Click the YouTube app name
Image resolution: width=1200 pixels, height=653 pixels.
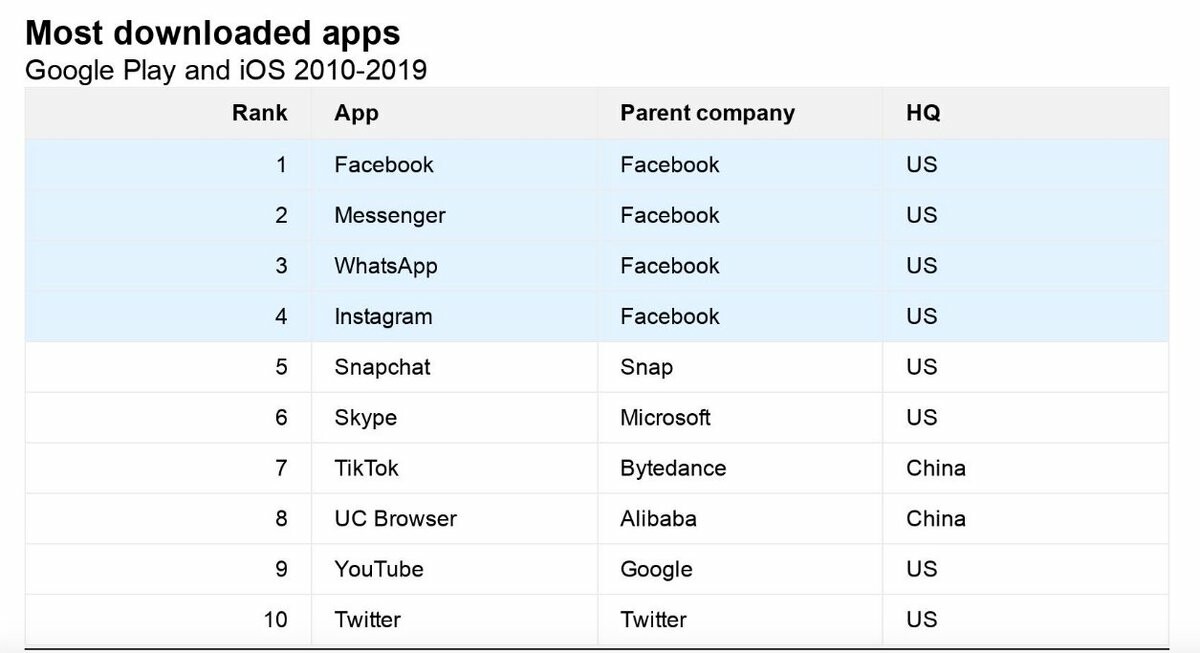(379, 569)
